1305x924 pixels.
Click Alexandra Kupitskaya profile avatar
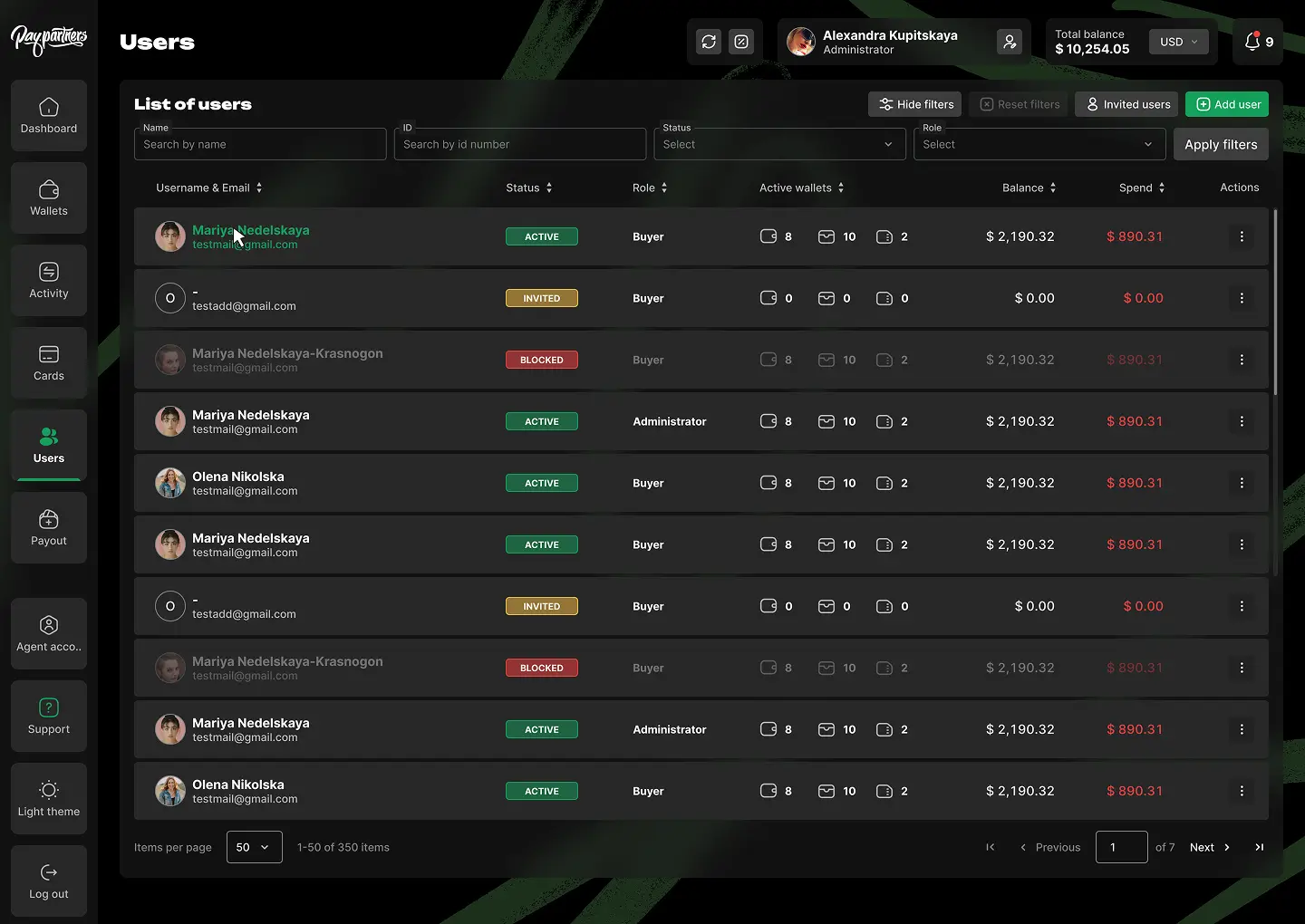tap(801, 42)
